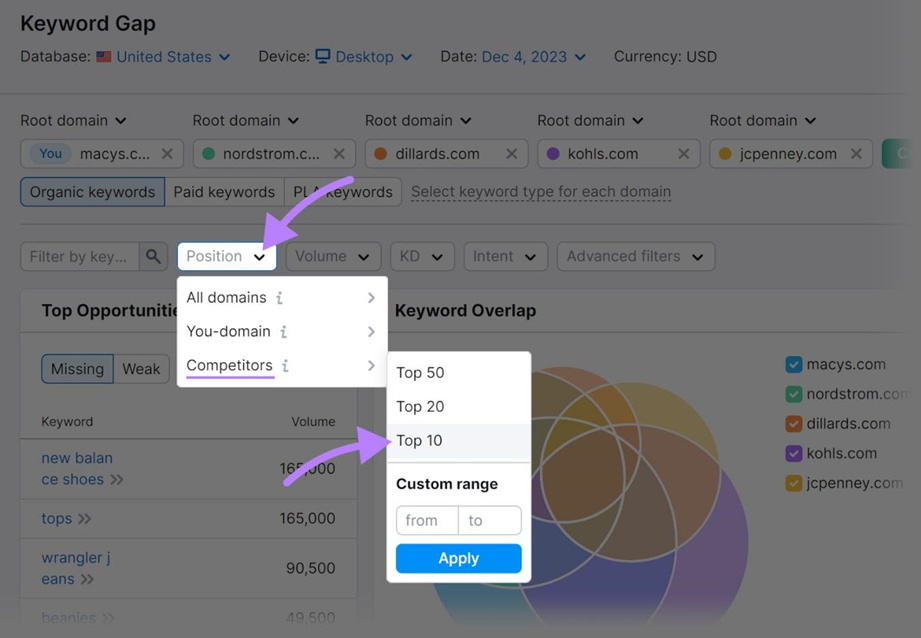Clear the dillards.com domain chip
This screenshot has height=638, width=921.
click(x=511, y=154)
